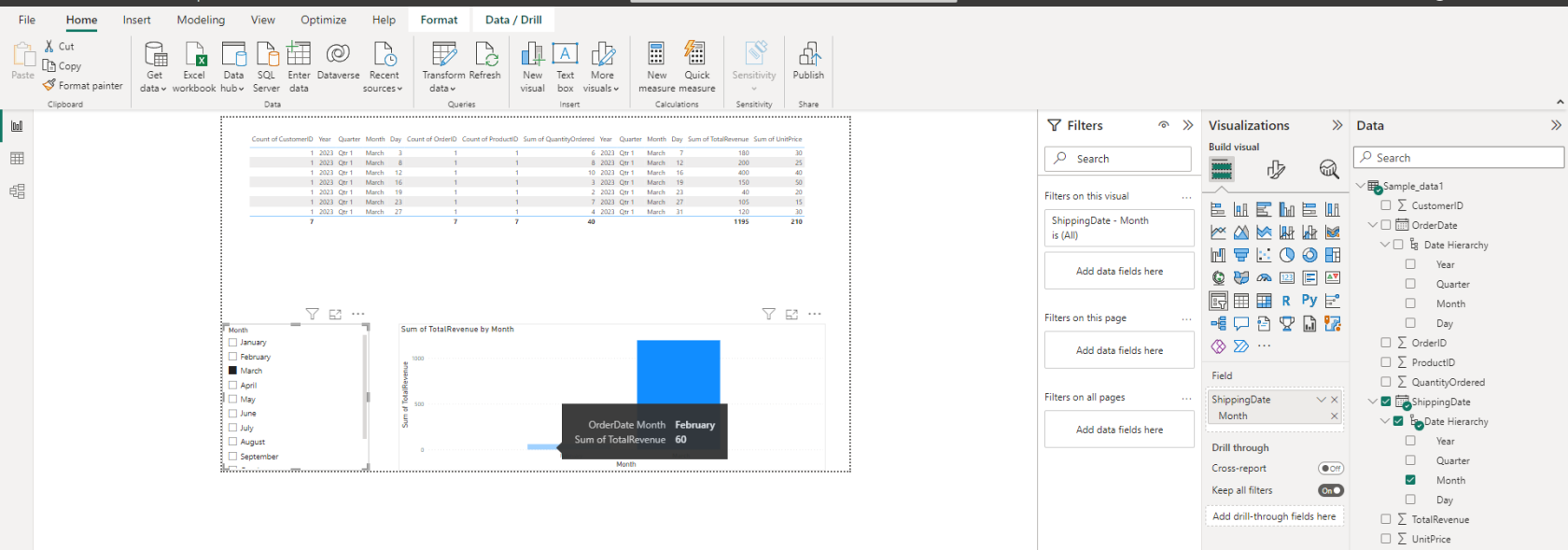1568x550 pixels.
Task: Collapse the Visualizations pane with chevrons
Action: [x=1337, y=125]
